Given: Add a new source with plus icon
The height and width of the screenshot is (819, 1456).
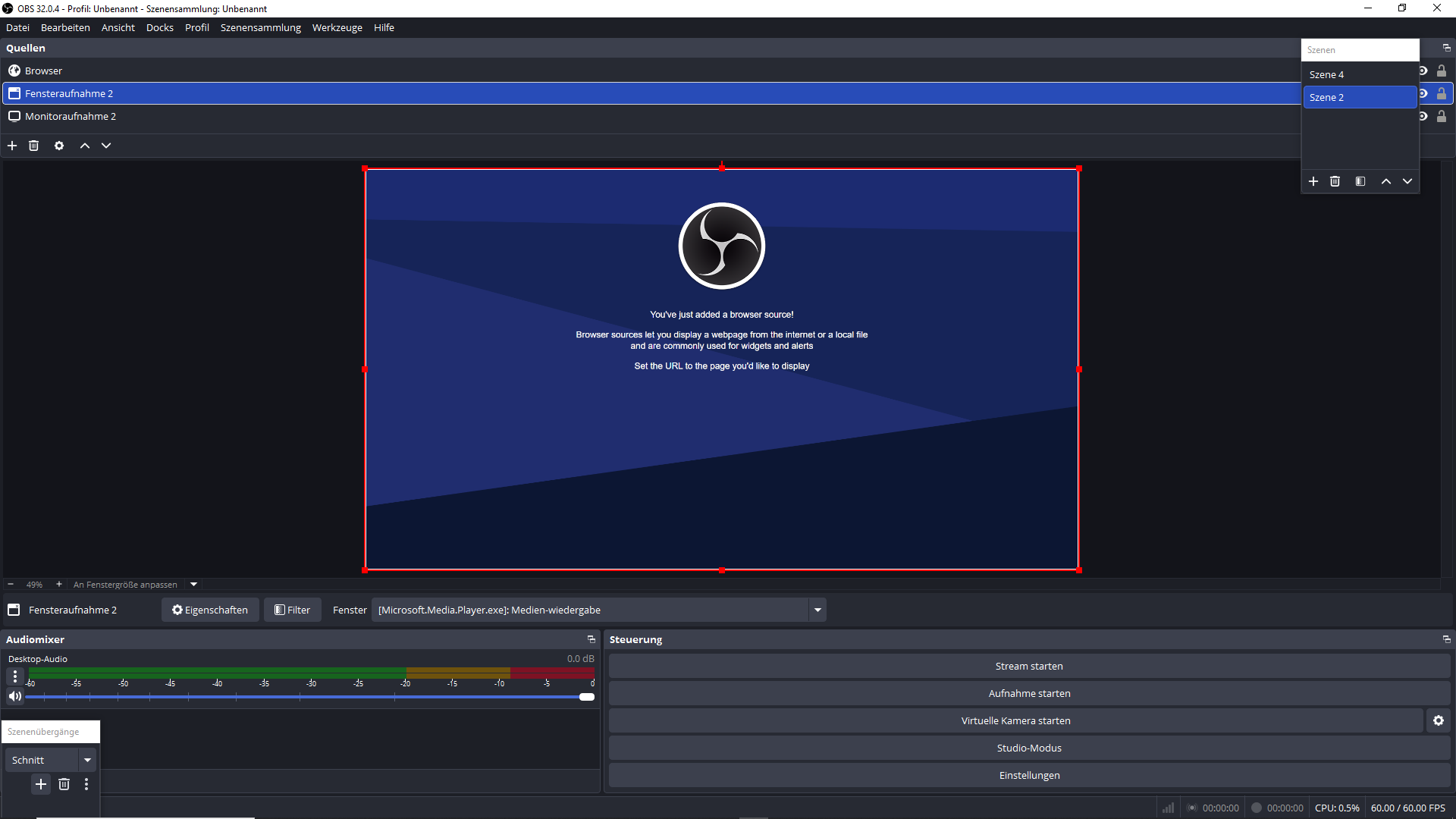Looking at the screenshot, I should (x=12, y=146).
